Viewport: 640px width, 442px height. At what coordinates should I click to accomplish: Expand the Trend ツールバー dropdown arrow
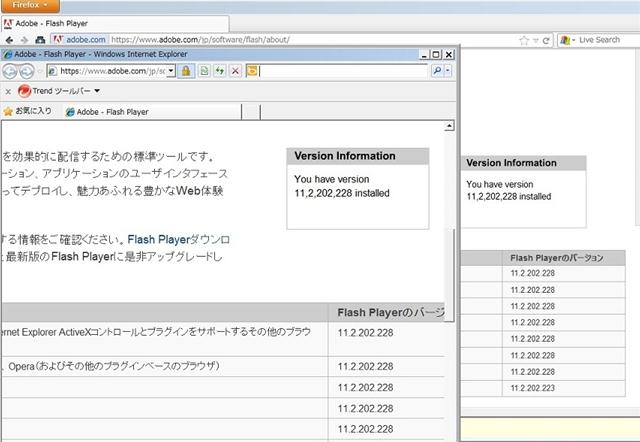click(97, 91)
